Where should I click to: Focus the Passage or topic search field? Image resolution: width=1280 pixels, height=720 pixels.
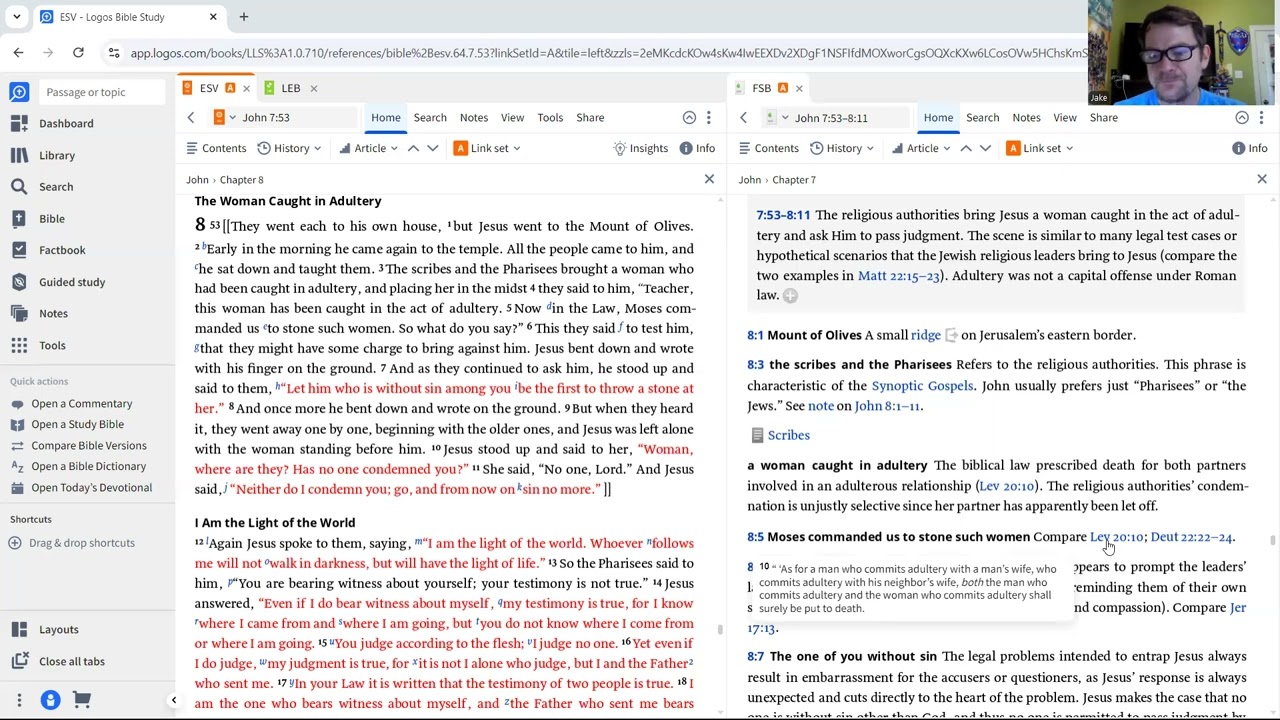tap(102, 92)
